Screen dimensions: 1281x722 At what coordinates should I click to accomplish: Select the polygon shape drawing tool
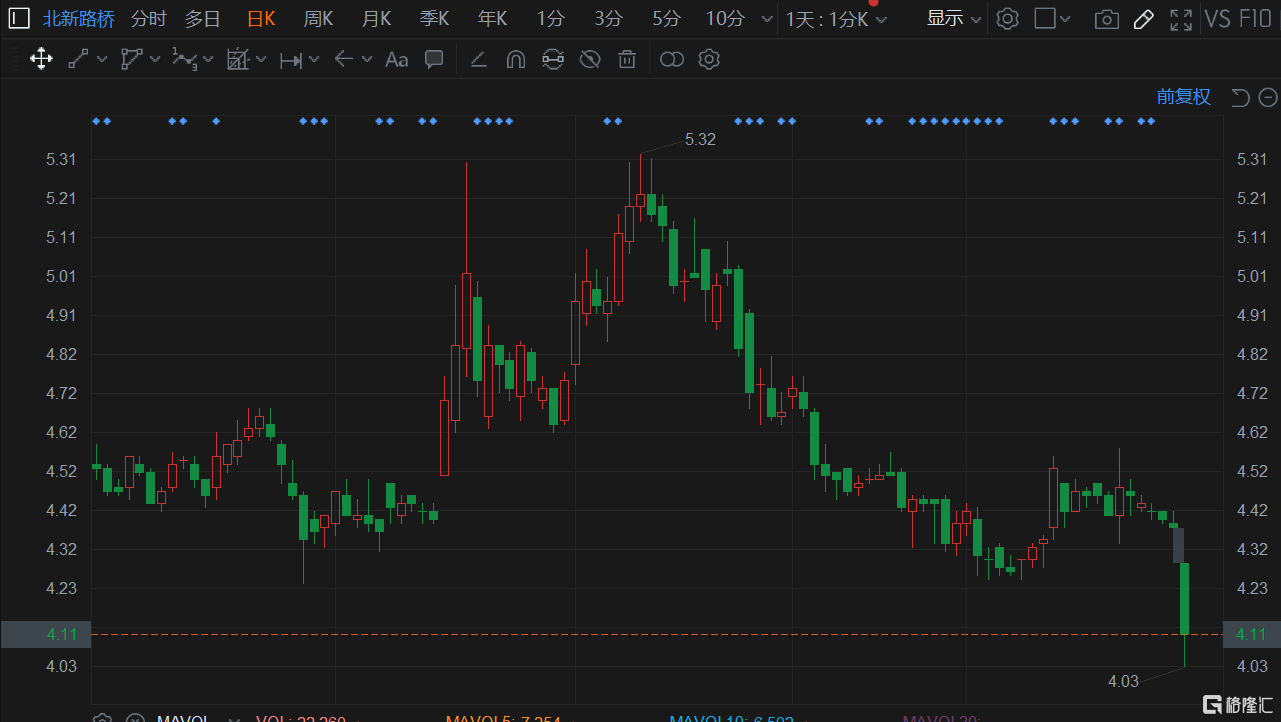click(131, 59)
